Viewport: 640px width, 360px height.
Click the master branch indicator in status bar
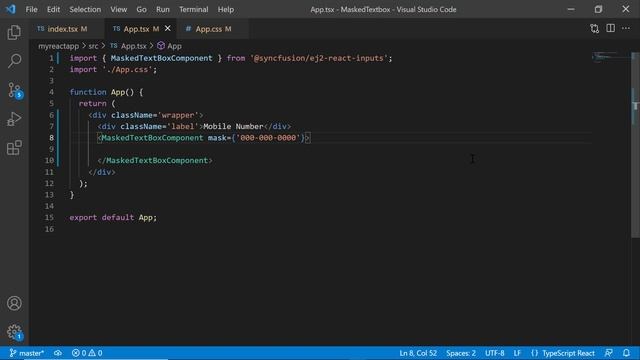(27, 353)
